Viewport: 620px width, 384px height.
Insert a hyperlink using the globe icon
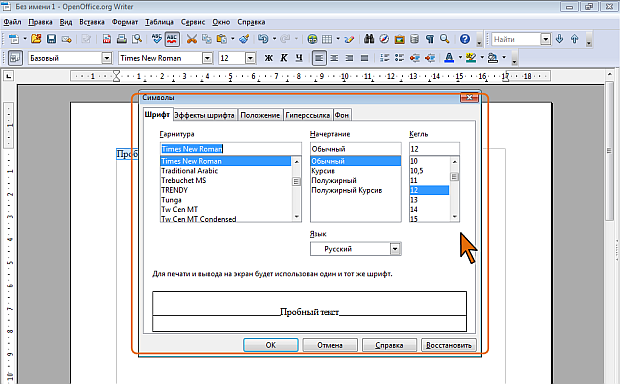pos(312,39)
